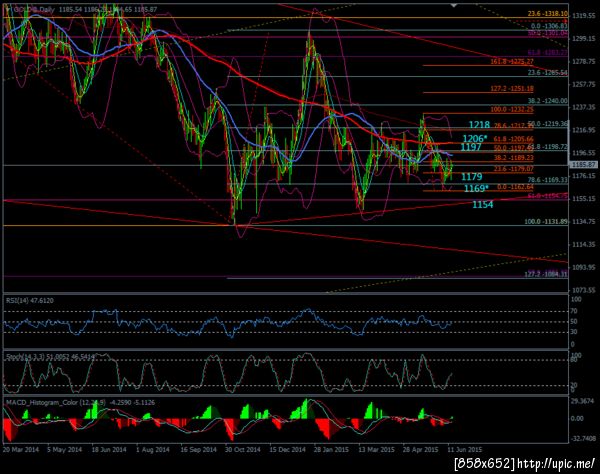The image size is (600, 474).
Task: Click the Fibonacci label 161.8 -1275.27
Action: point(512,61)
